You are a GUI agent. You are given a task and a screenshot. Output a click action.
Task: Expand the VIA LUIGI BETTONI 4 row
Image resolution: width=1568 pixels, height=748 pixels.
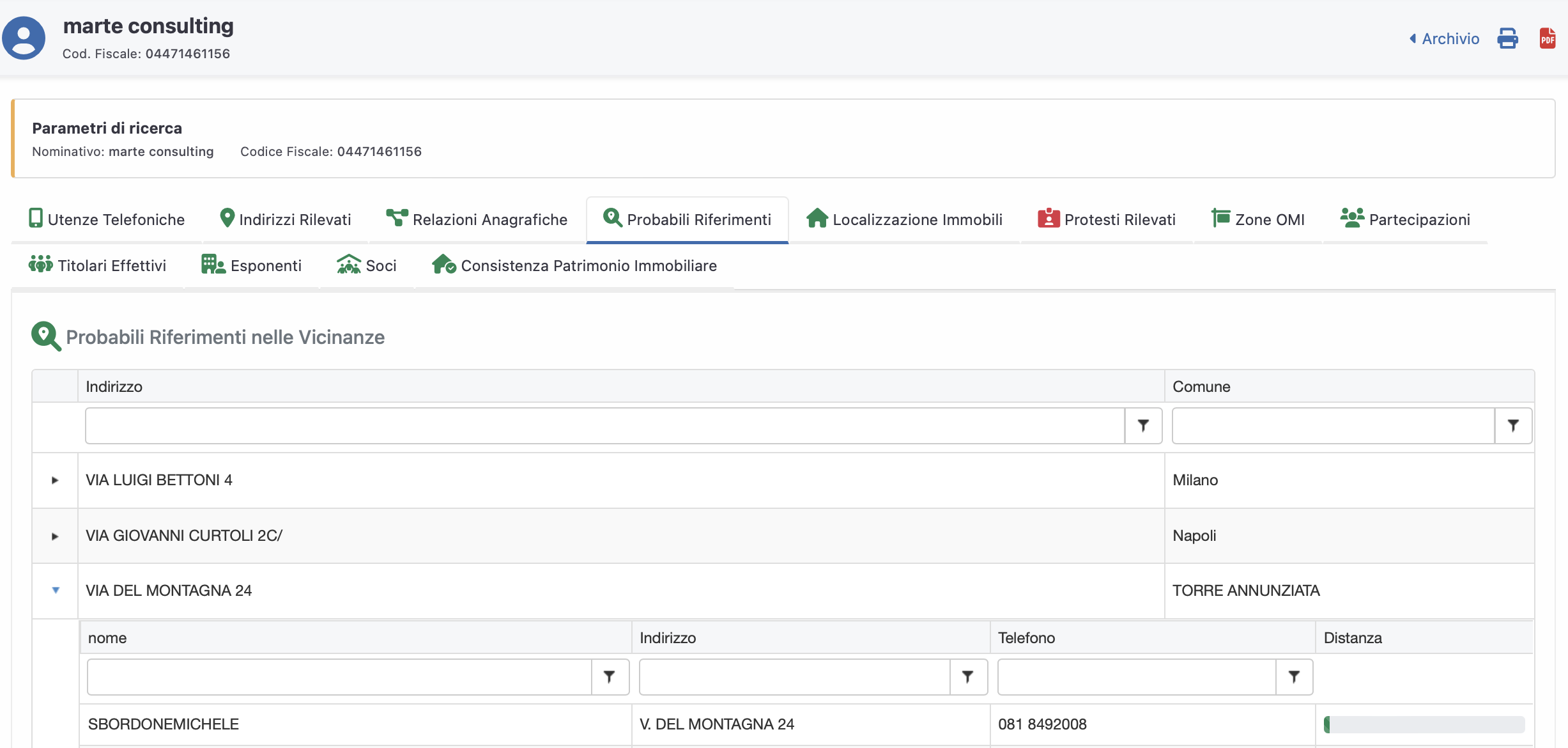tap(55, 480)
